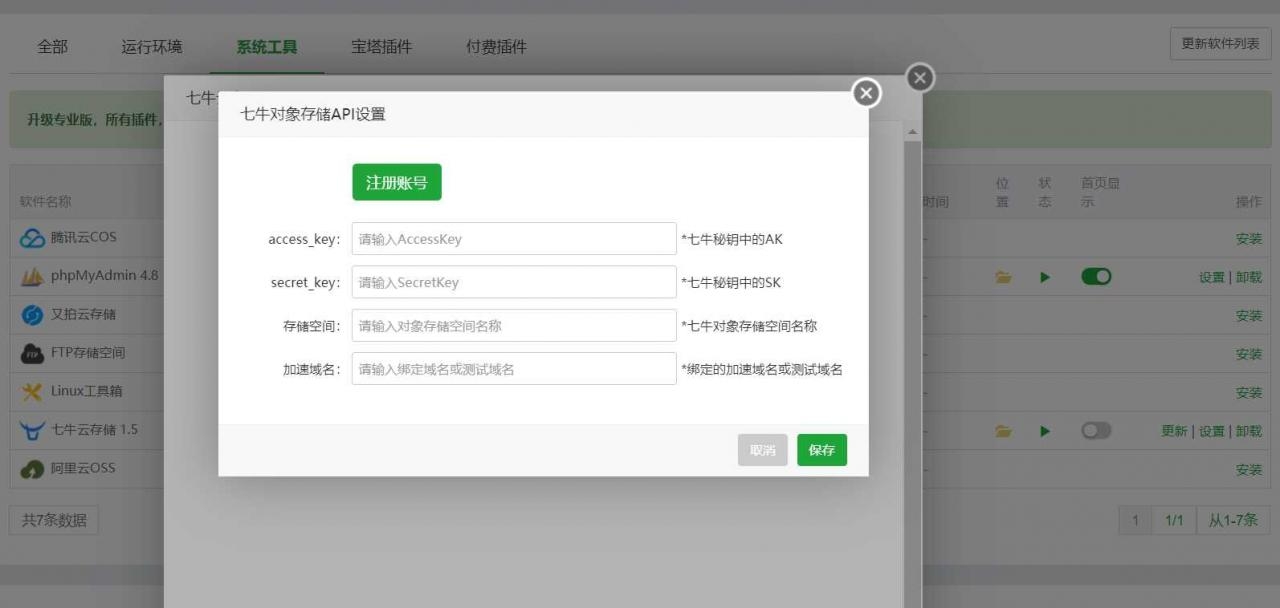This screenshot has height=608, width=1280.
Task: Switch to the 运行环境 tab
Action: point(152,47)
